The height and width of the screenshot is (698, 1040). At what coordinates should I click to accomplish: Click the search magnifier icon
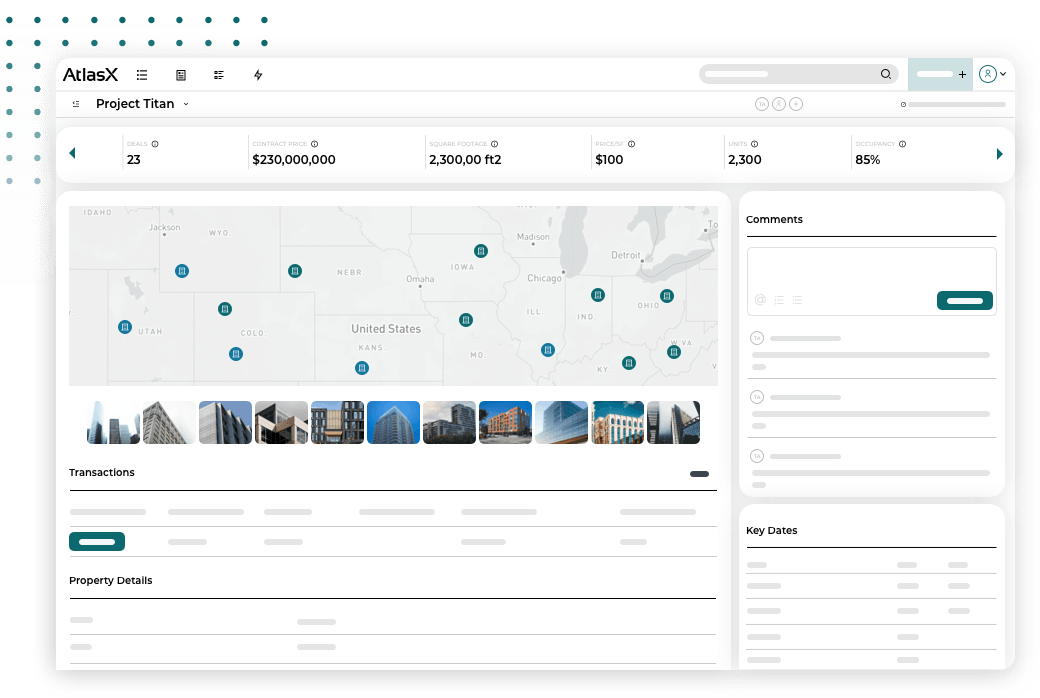pos(886,74)
